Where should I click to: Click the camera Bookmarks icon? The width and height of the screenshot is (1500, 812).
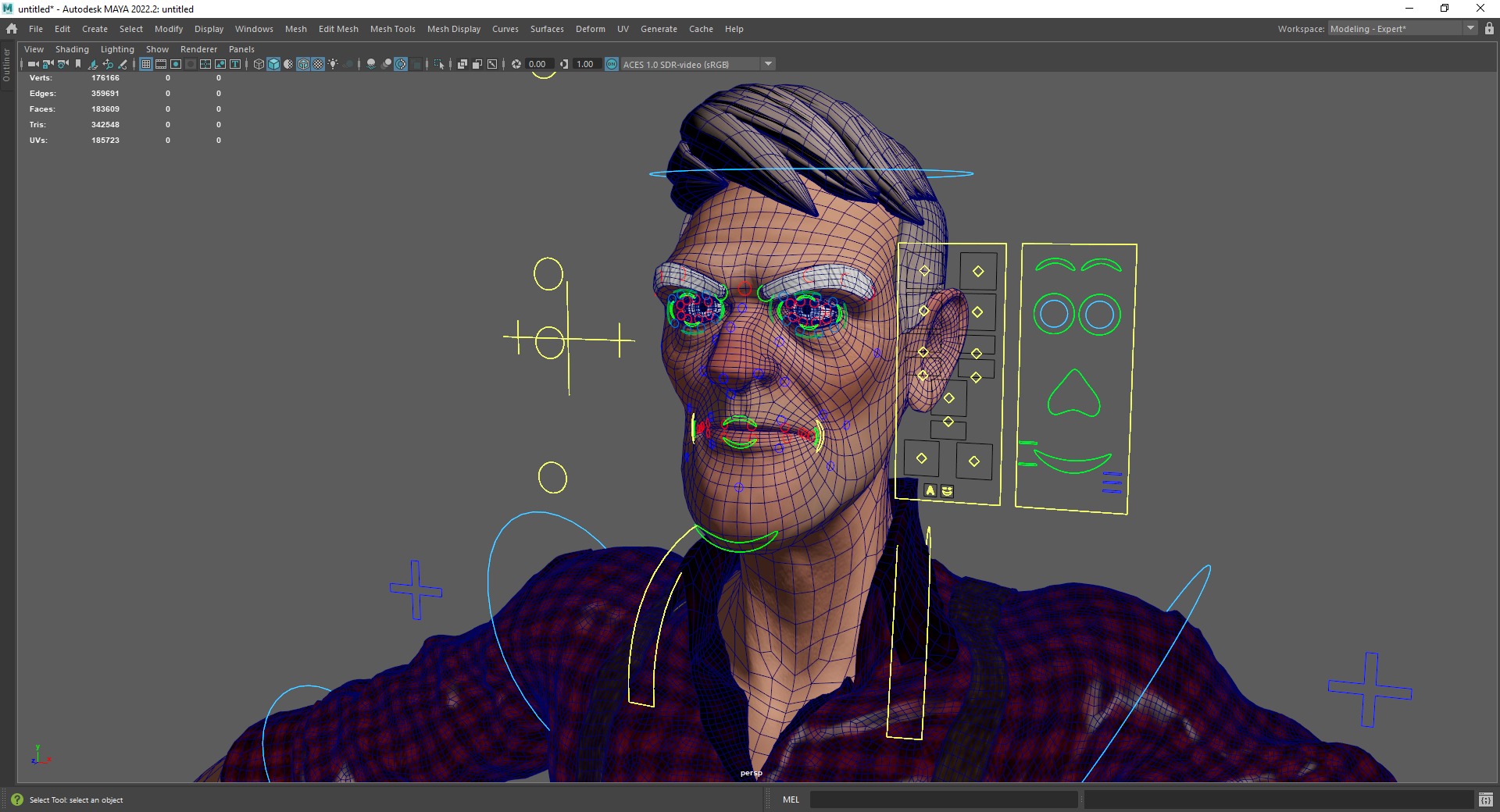point(78,64)
